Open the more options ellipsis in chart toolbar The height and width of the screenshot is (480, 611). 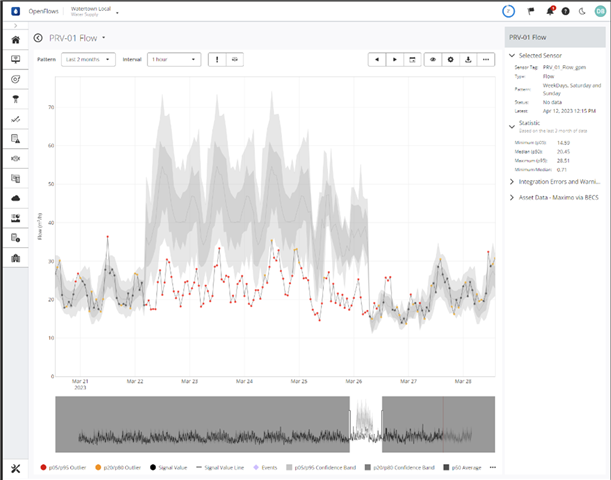[x=486, y=59]
